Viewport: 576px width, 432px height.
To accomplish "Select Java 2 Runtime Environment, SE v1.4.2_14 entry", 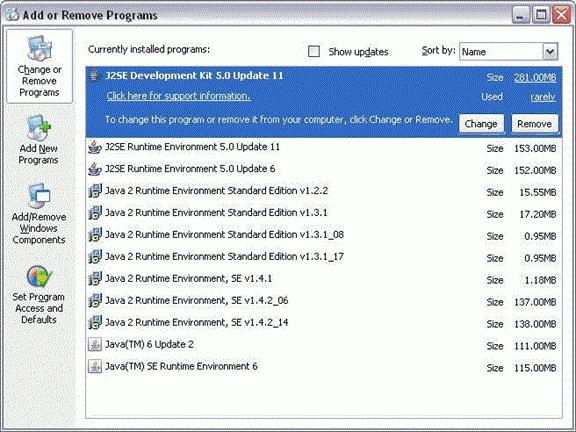I will (324, 323).
